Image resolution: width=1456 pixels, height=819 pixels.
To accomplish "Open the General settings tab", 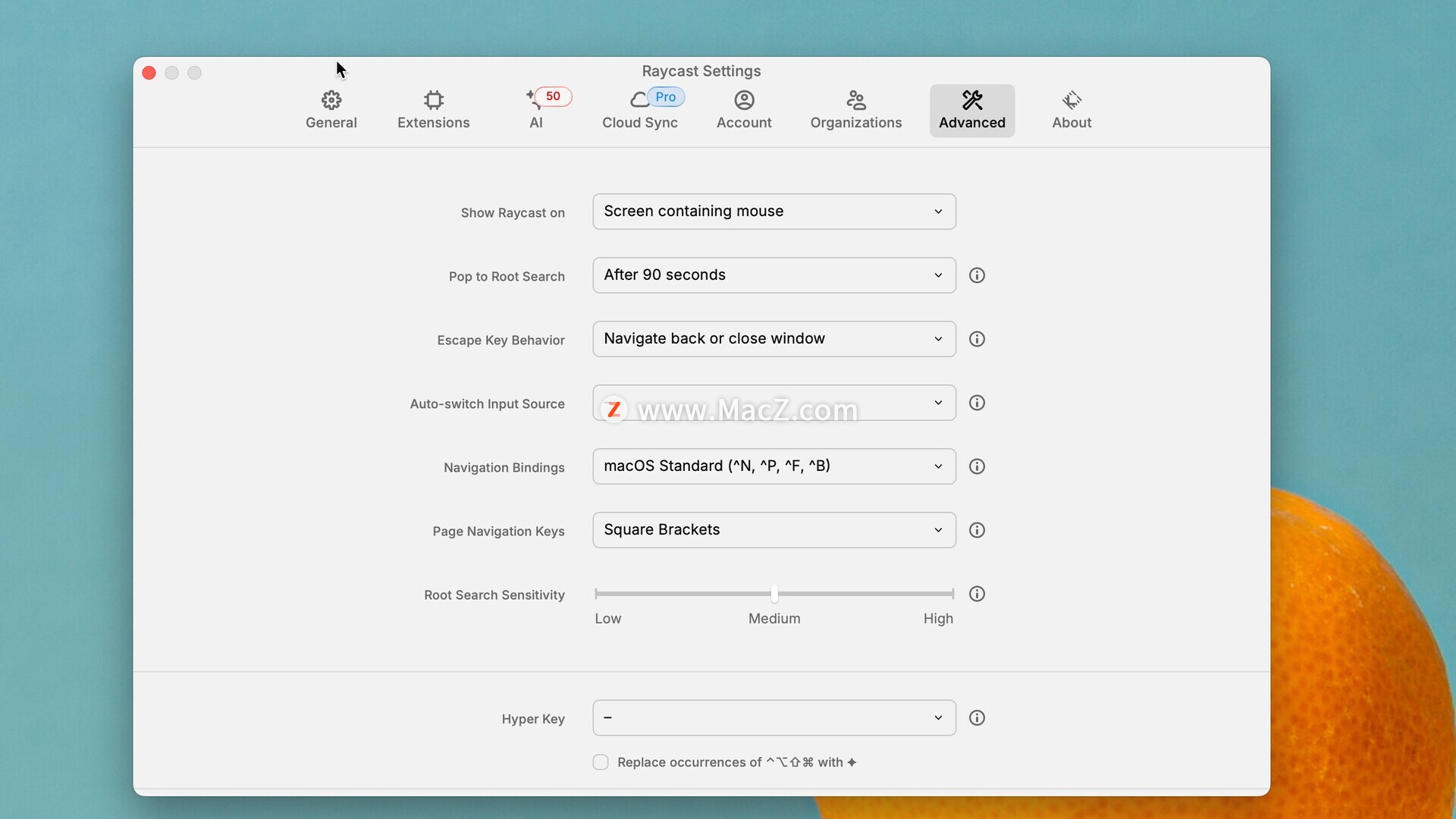I will coord(331,111).
